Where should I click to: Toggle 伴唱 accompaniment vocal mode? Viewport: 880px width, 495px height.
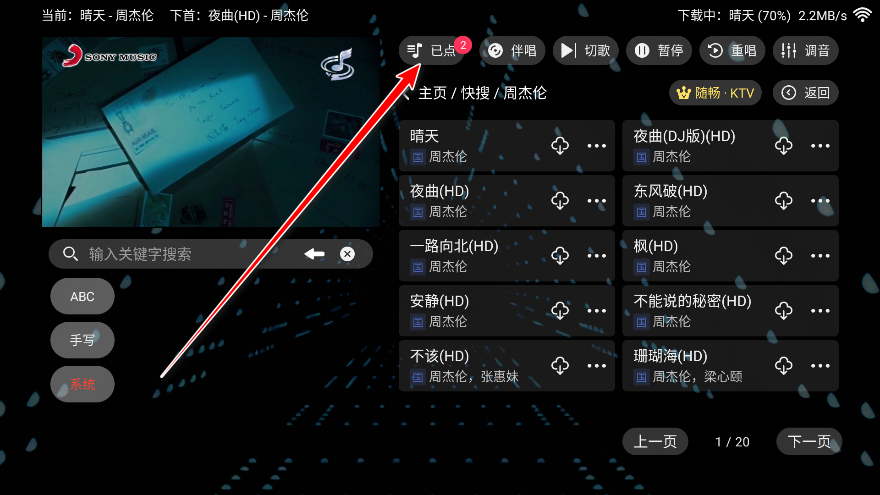512,51
